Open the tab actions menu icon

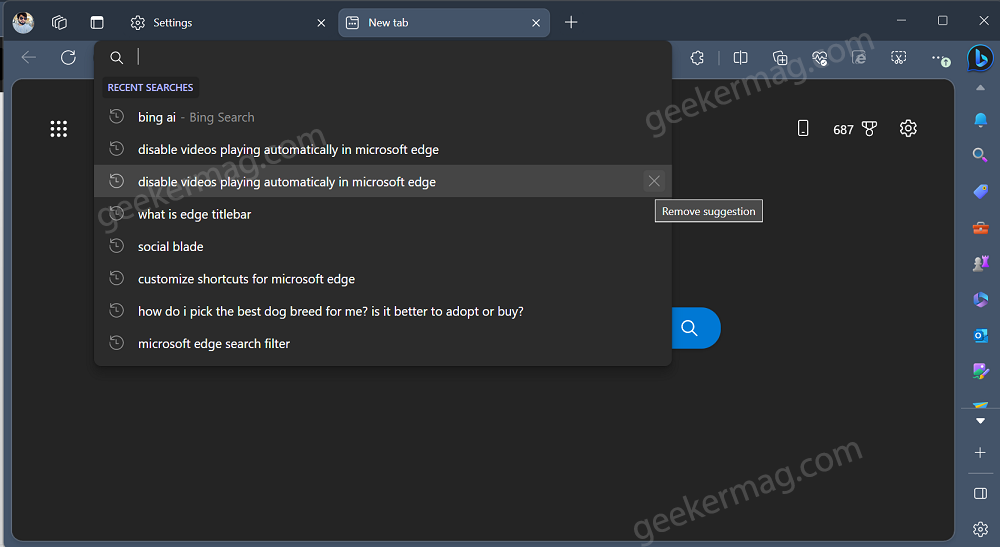pyautogui.click(x=97, y=22)
